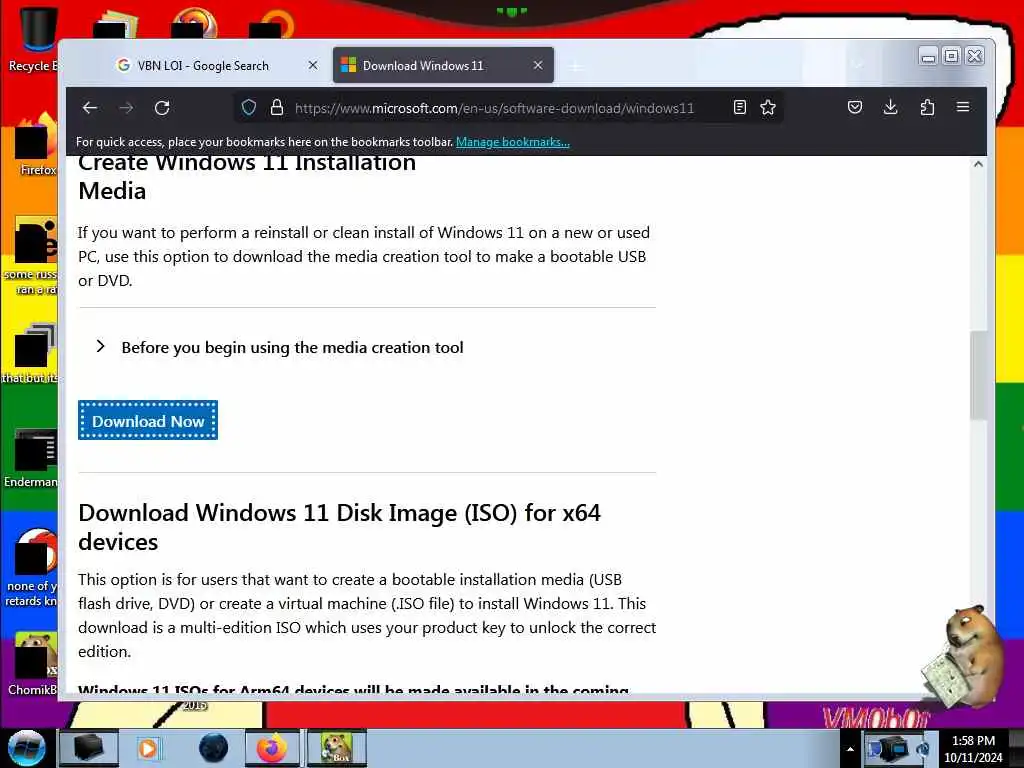Open the clock showing 1:58 PM
Image resolution: width=1024 pixels, height=768 pixels.
coord(973,748)
